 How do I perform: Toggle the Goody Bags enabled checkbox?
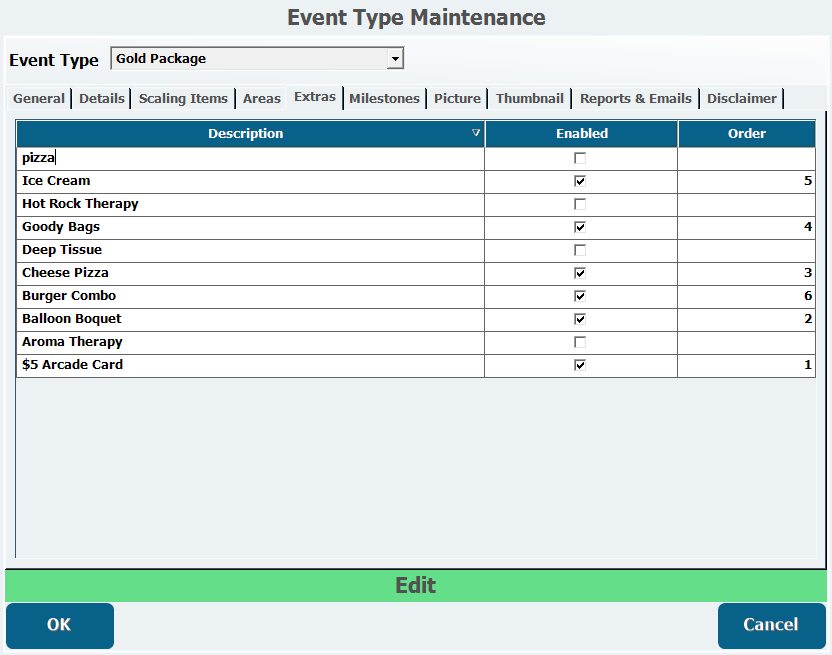tap(580, 227)
